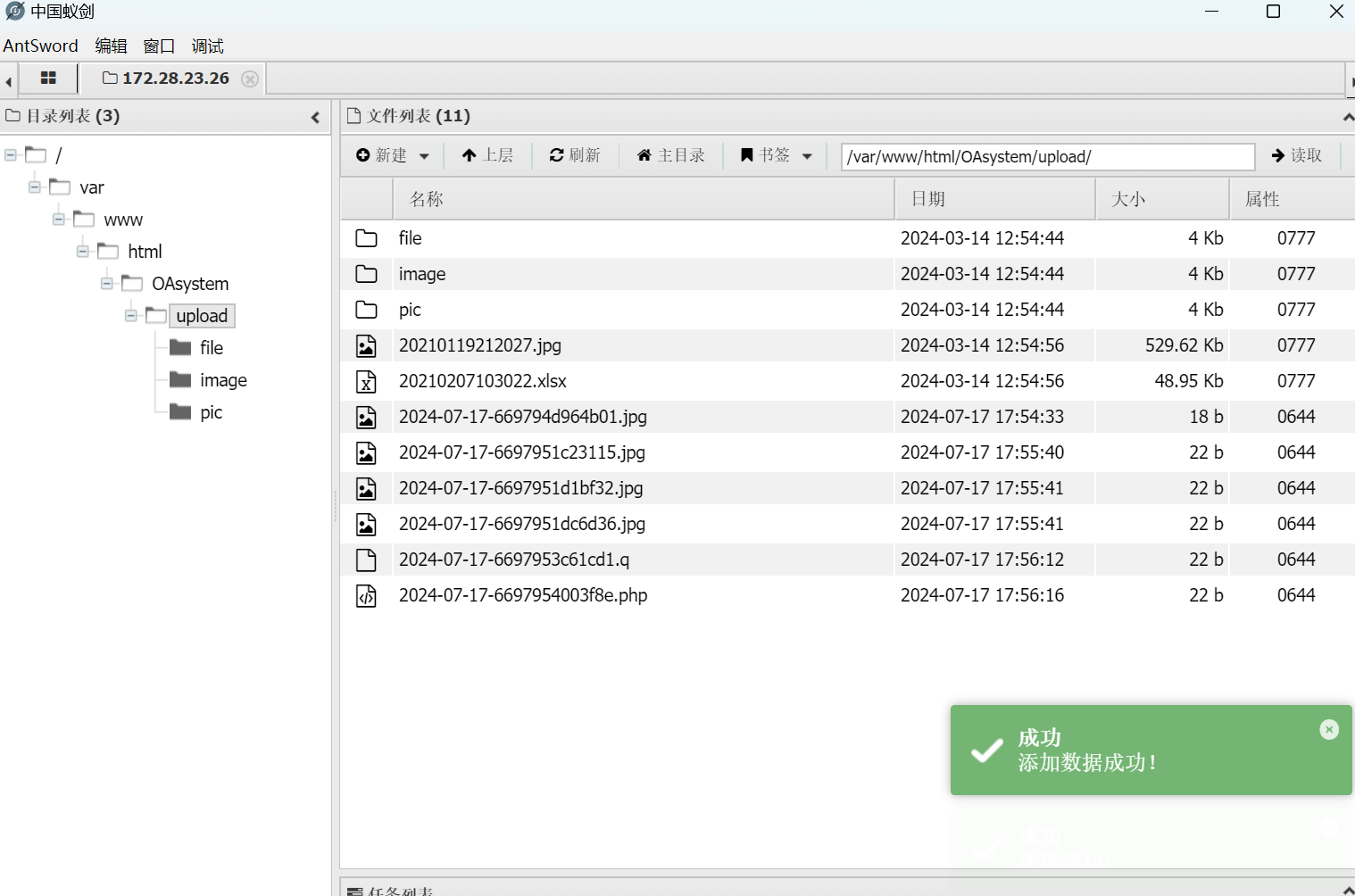1355x896 pixels.
Task: Select the root / folder icon in tree
Action: tap(36, 154)
